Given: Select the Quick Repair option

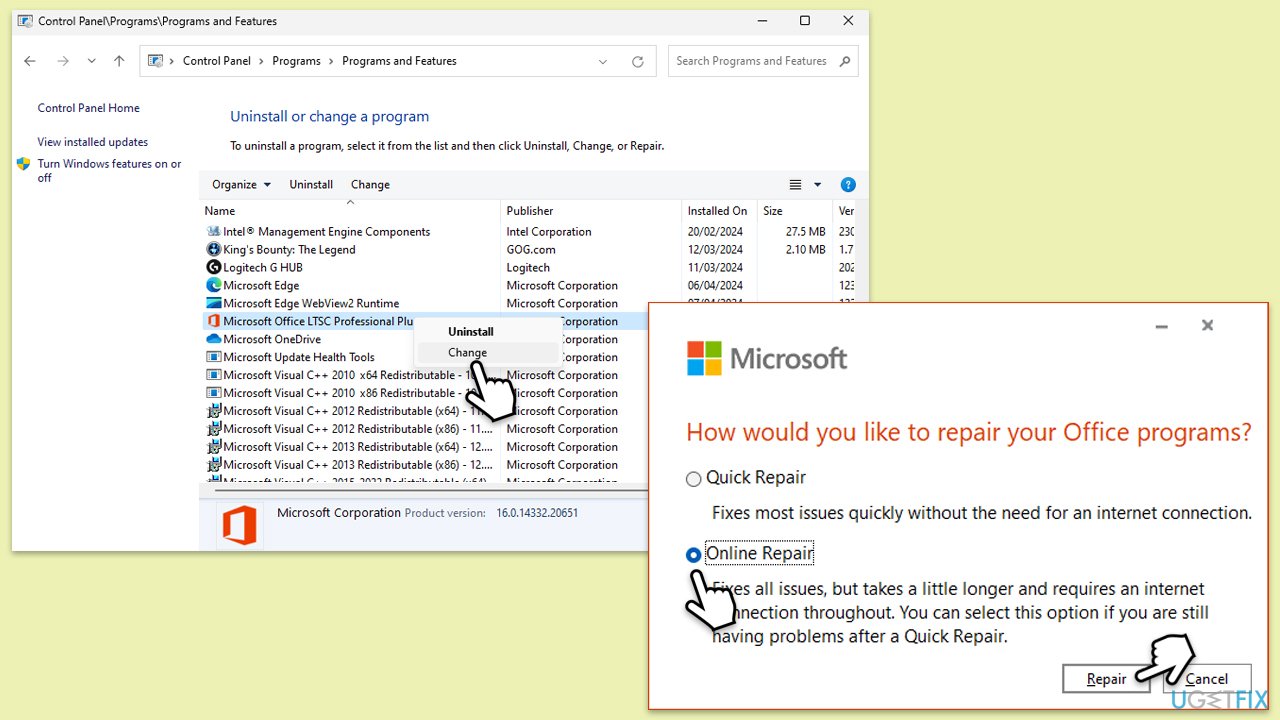Looking at the screenshot, I should tap(694, 479).
